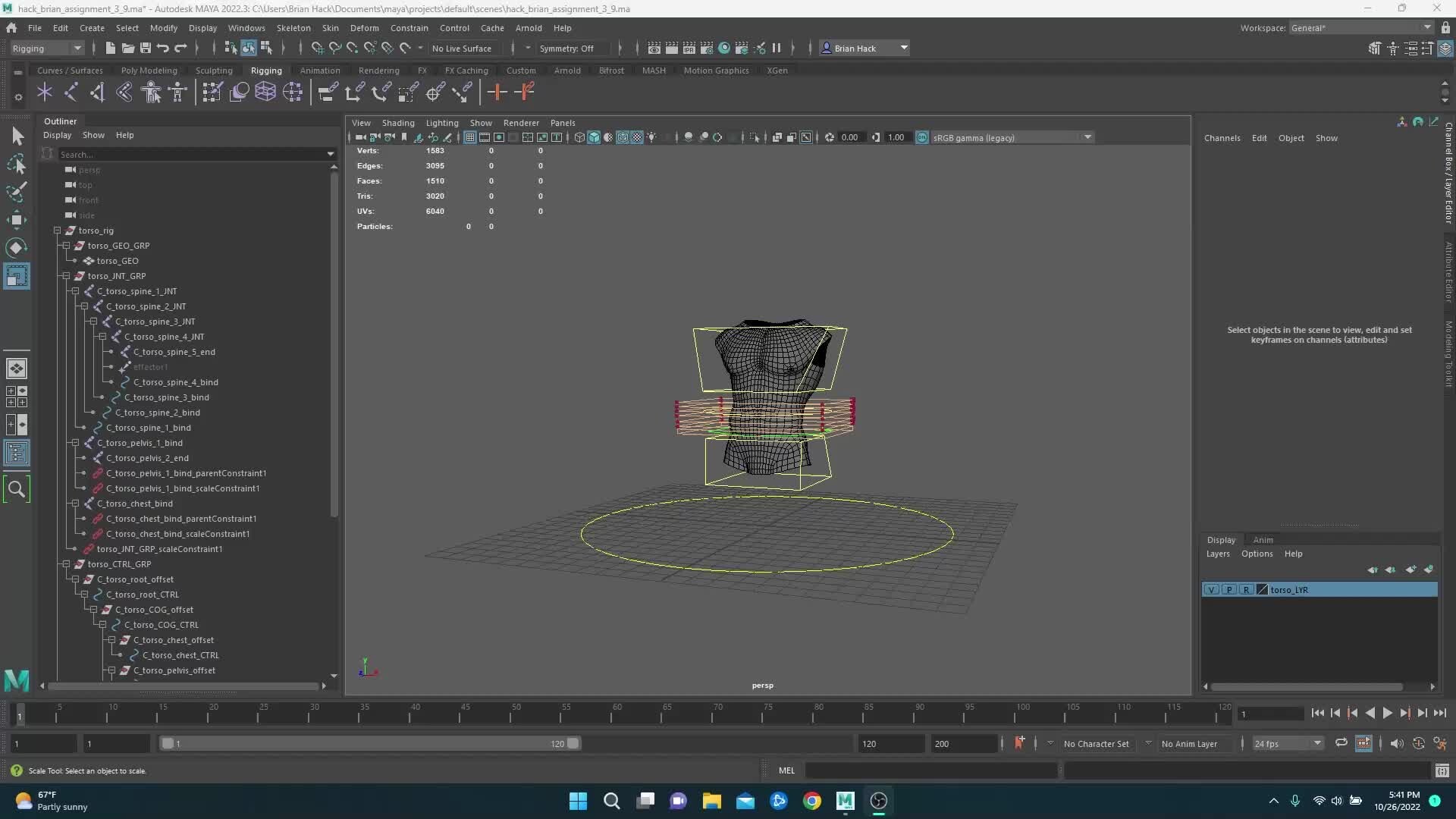
Task: Open the Skeleton menu
Action: coord(293,28)
